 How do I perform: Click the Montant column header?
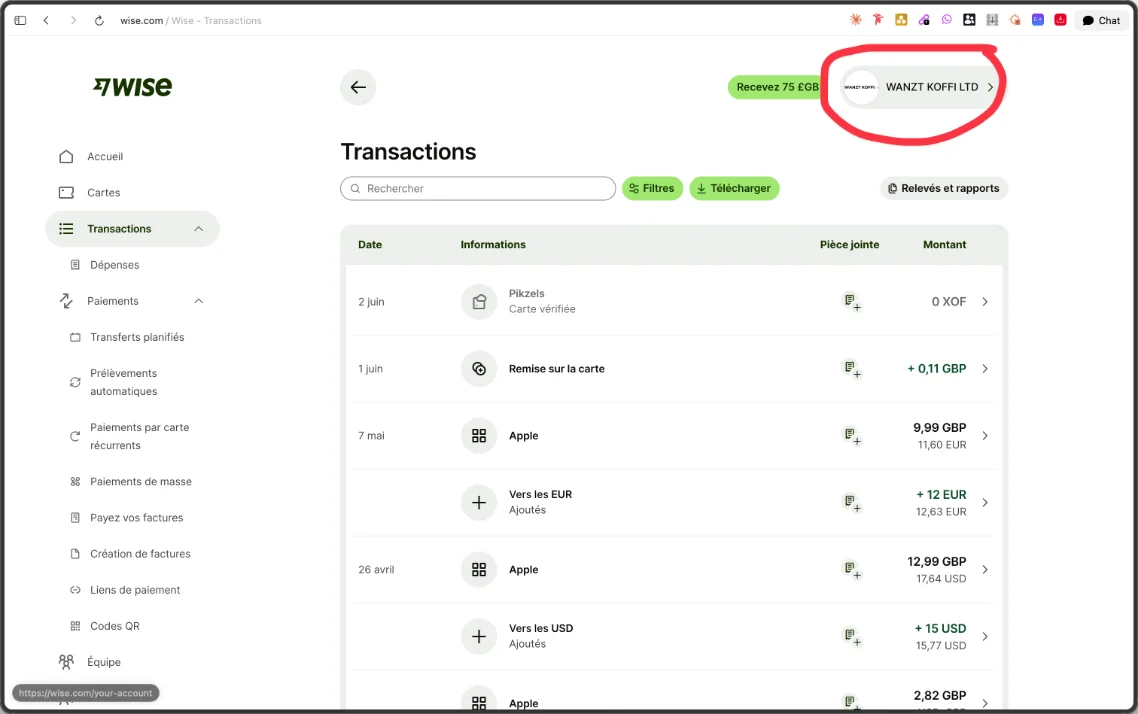tap(944, 245)
